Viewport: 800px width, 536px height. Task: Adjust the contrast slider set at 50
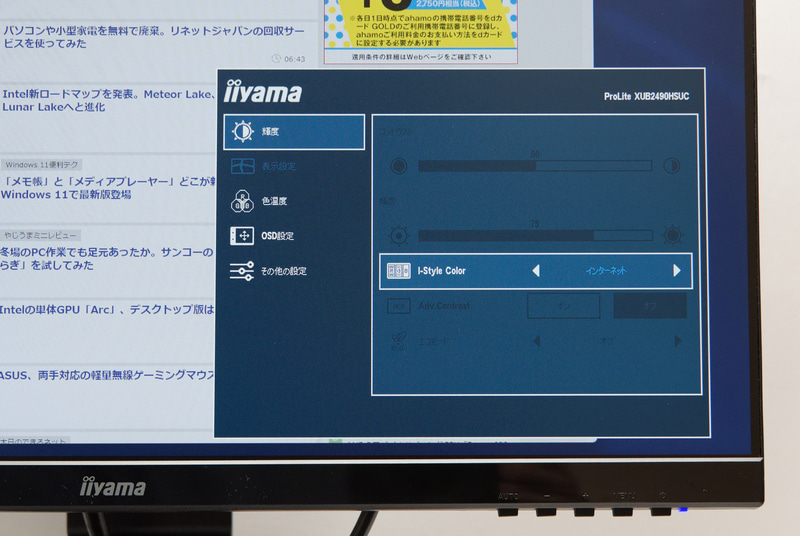[x=535, y=166]
